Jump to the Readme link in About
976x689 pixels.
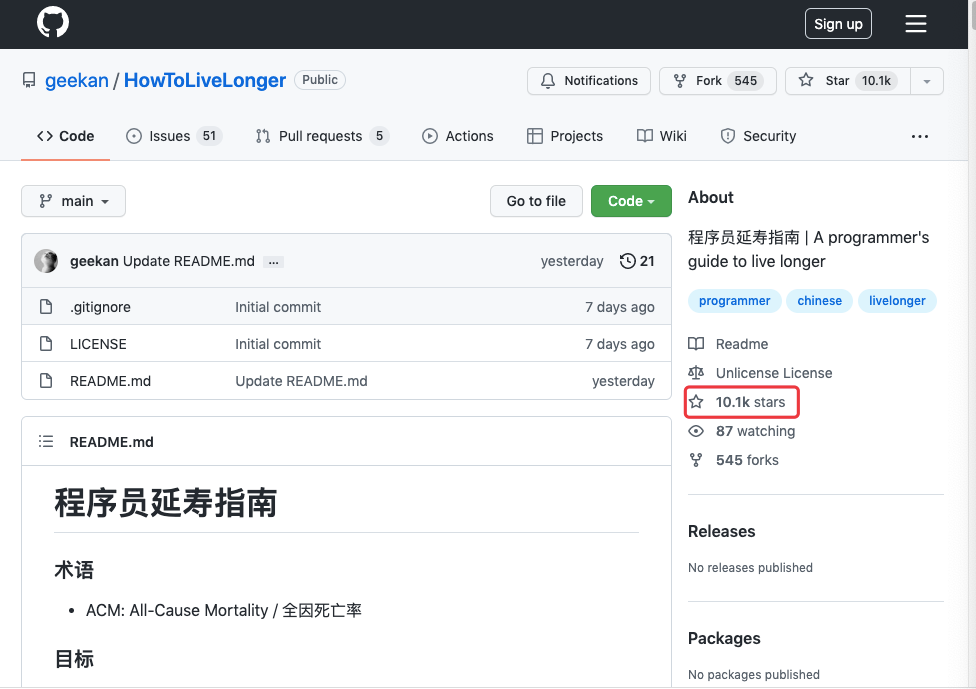click(742, 344)
